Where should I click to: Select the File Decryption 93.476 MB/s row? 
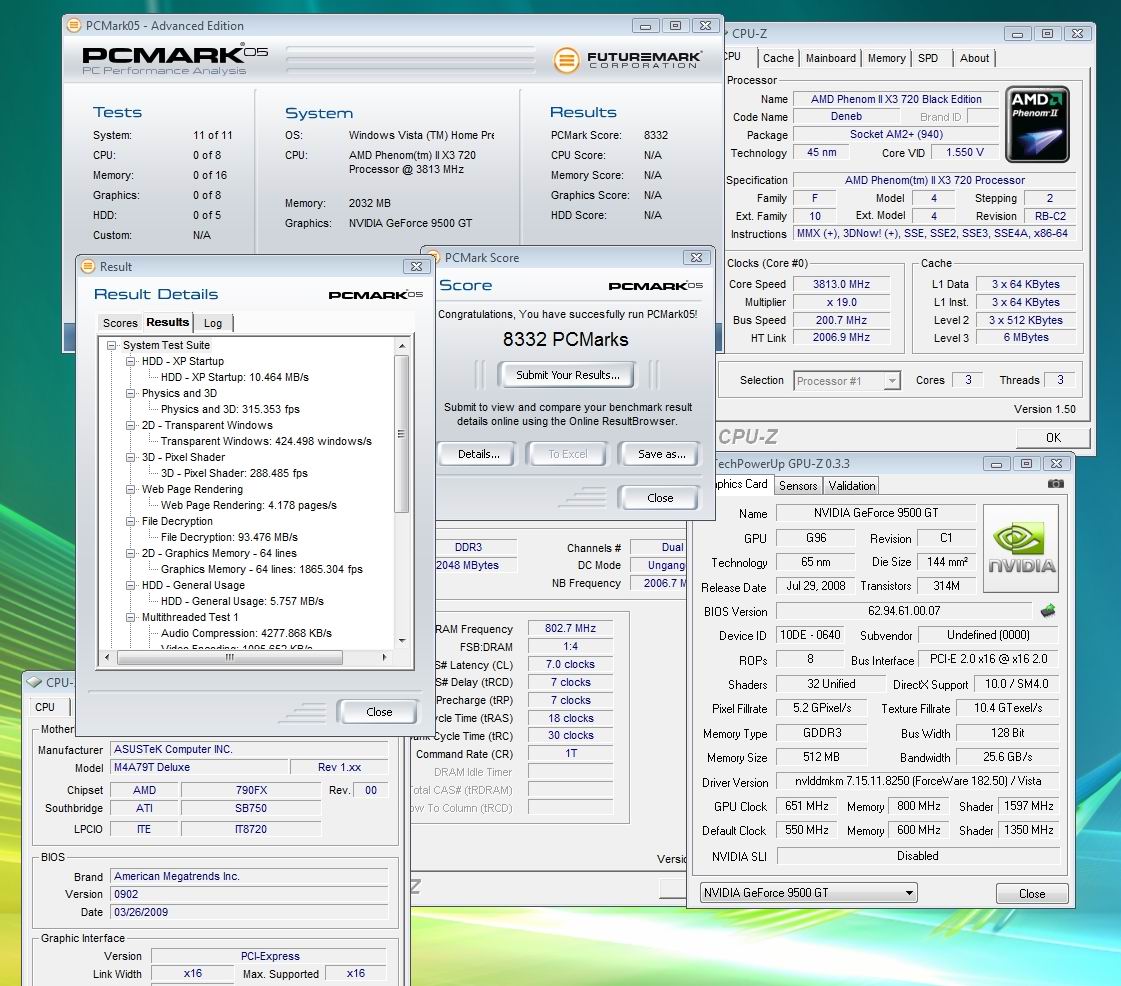coord(229,537)
